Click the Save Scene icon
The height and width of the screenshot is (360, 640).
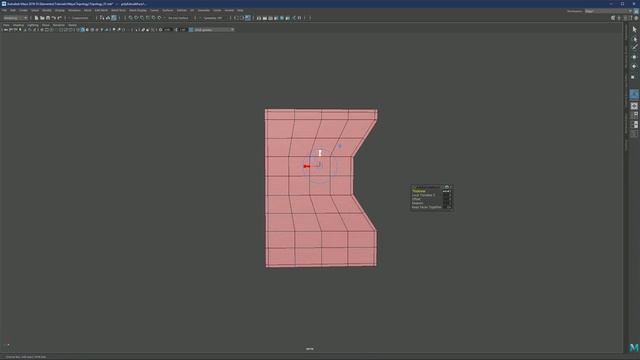click(48, 18)
